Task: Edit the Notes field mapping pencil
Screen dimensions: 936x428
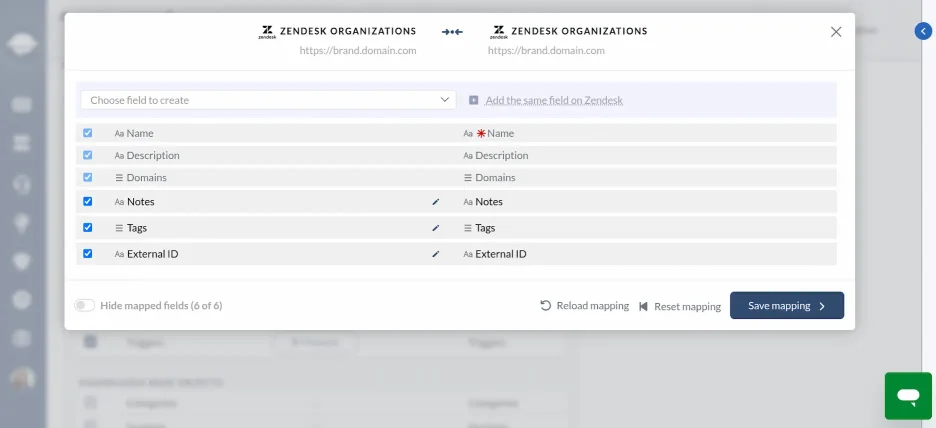Action: point(435,202)
